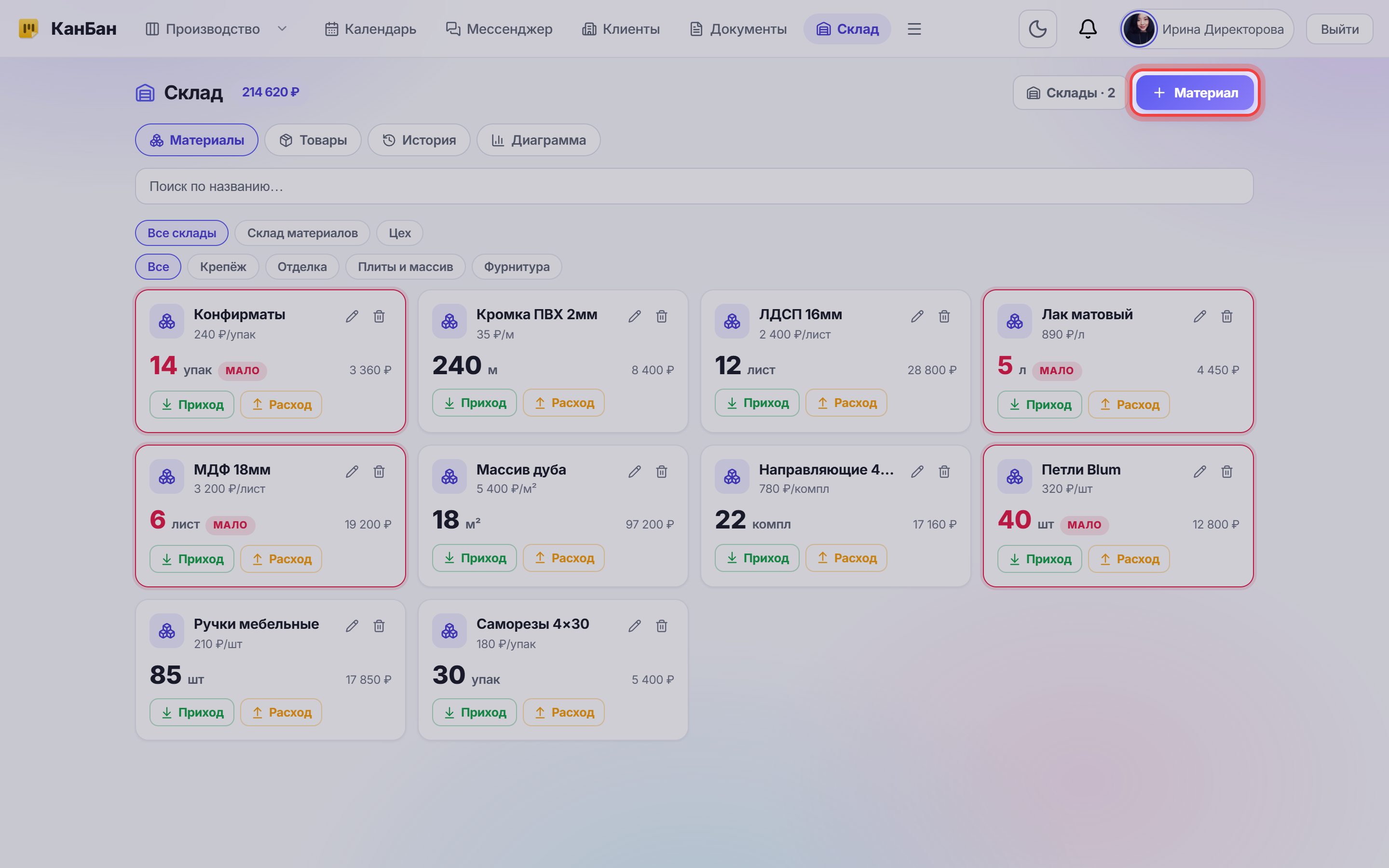The width and height of the screenshot is (1389, 868).
Task: Delete Саморезы 4×30 using the trash icon
Action: (661, 626)
